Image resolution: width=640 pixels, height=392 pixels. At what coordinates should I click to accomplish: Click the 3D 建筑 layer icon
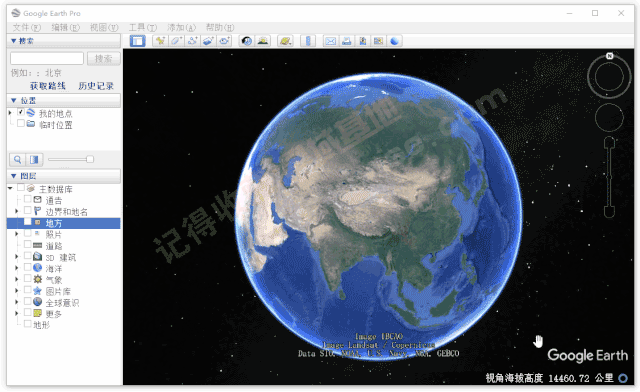(38, 257)
